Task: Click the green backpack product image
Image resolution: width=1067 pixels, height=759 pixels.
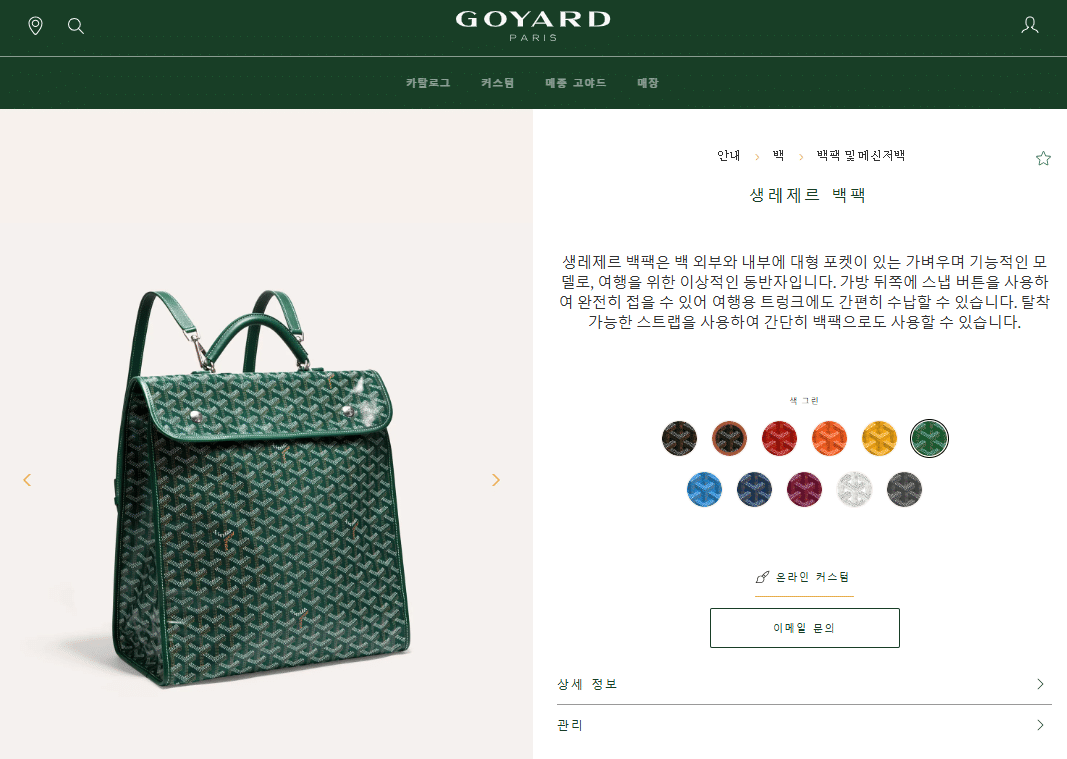Action: tap(261, 487)
